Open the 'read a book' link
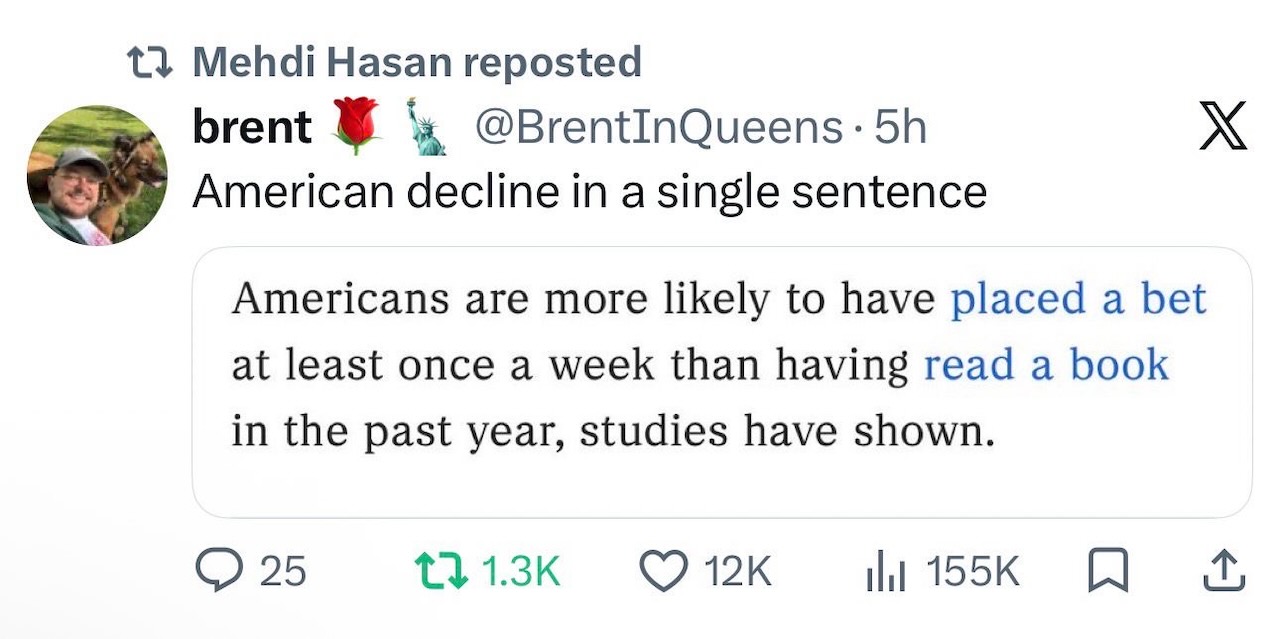The image size is (1280, 639). click(x=1046, y=365)
